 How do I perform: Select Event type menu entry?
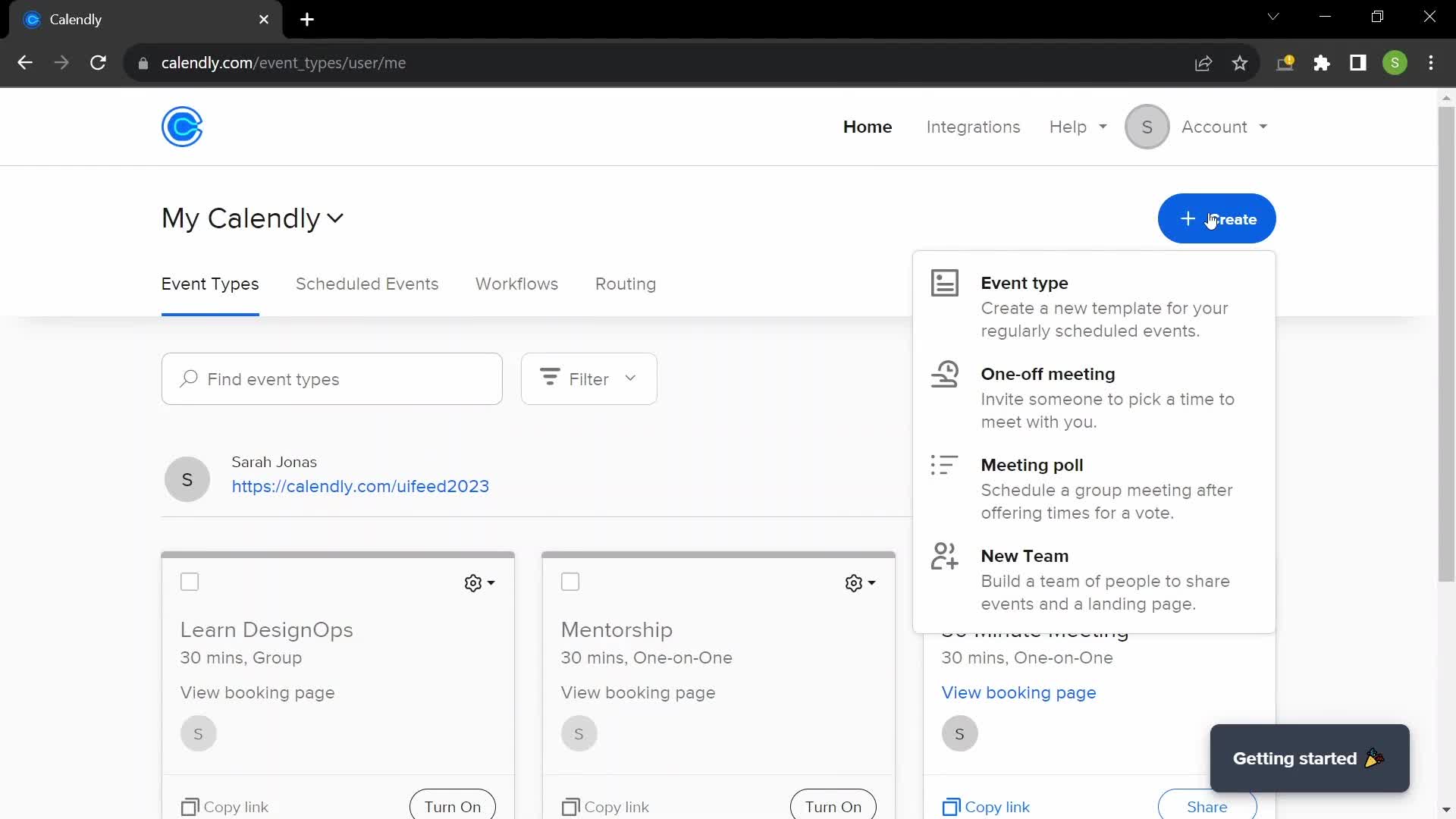point(1094,306)
